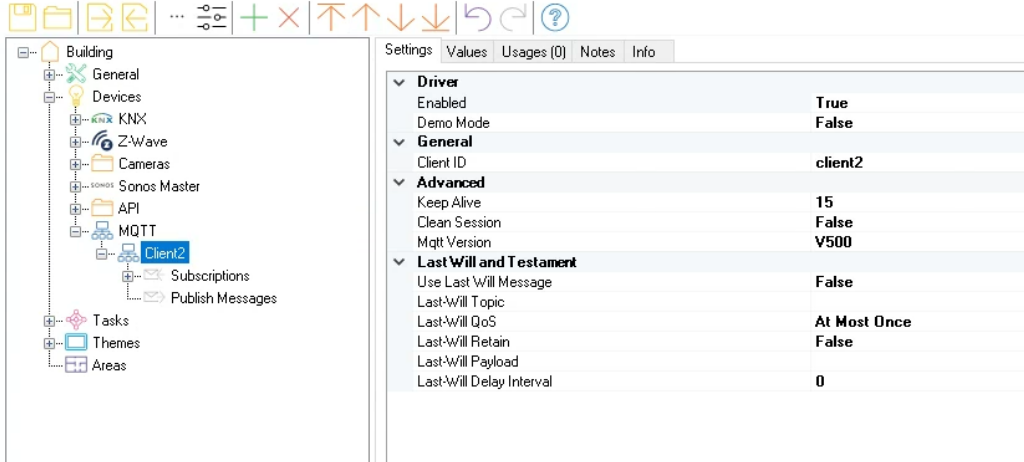The width and height of the screenshot is (1024, 462).
Task: Open the Notes tab
Action: point(598,52)
